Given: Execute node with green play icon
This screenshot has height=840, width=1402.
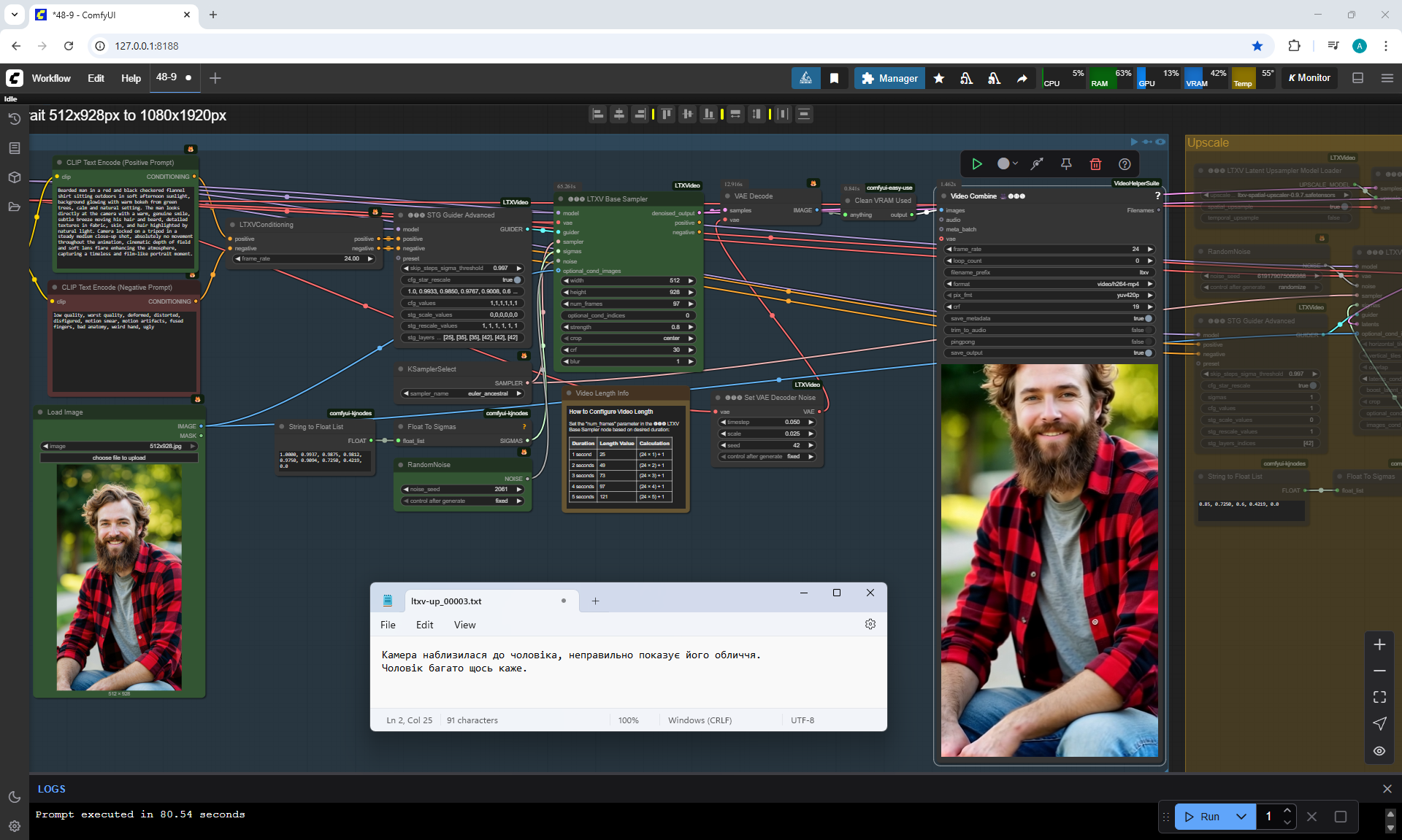Looking at the screenshot, I should coord(977,164).
